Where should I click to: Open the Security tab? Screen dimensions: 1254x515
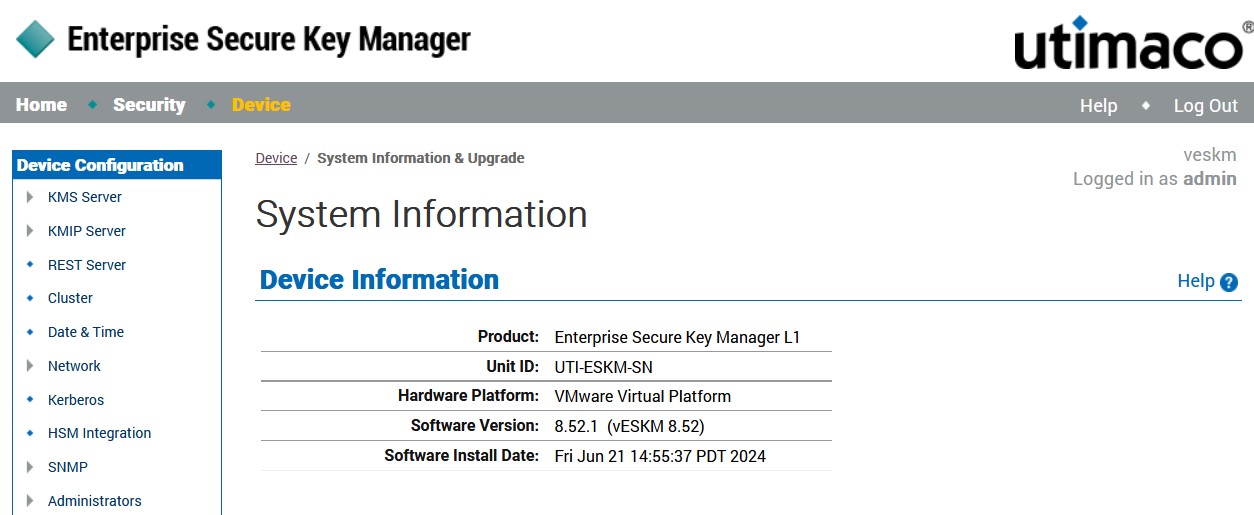coord(149,105)
